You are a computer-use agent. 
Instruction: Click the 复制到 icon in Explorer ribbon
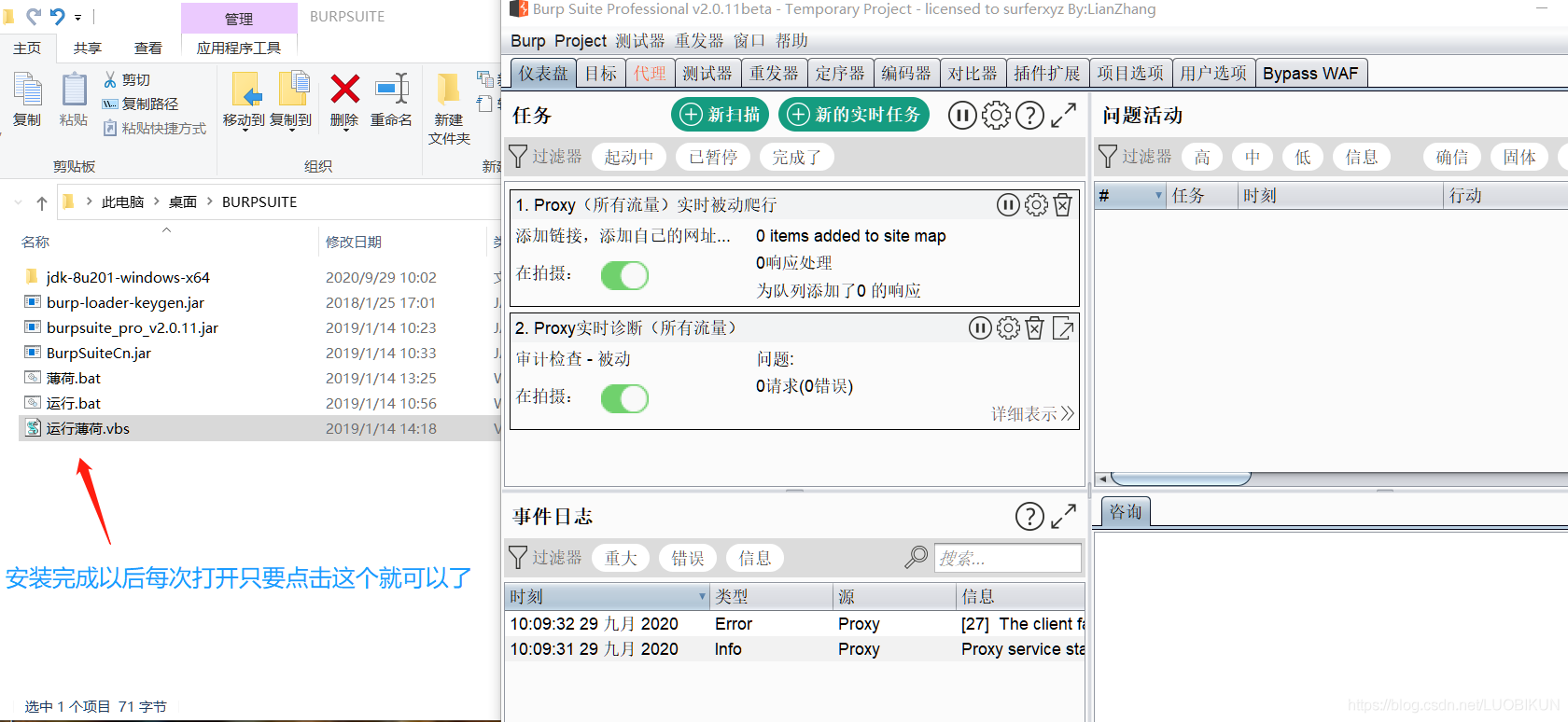pos(293,90)
